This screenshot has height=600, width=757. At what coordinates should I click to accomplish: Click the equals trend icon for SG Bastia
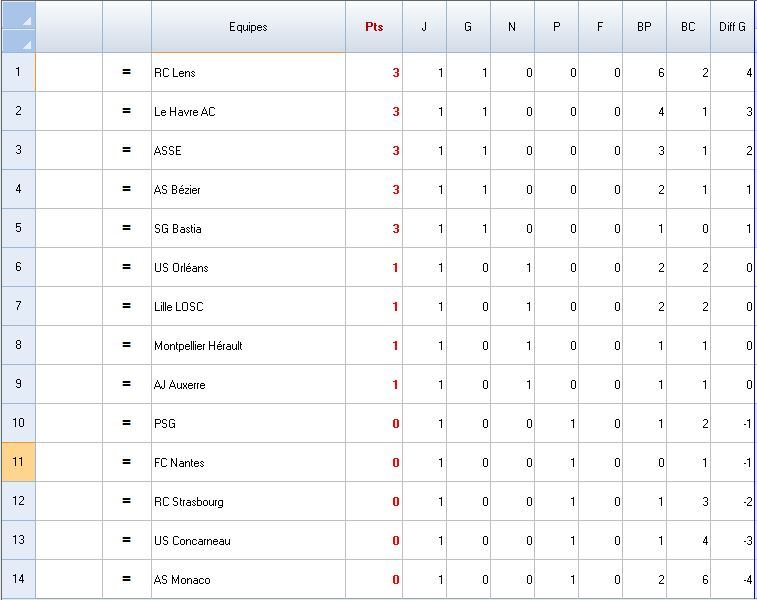(127, 228)
